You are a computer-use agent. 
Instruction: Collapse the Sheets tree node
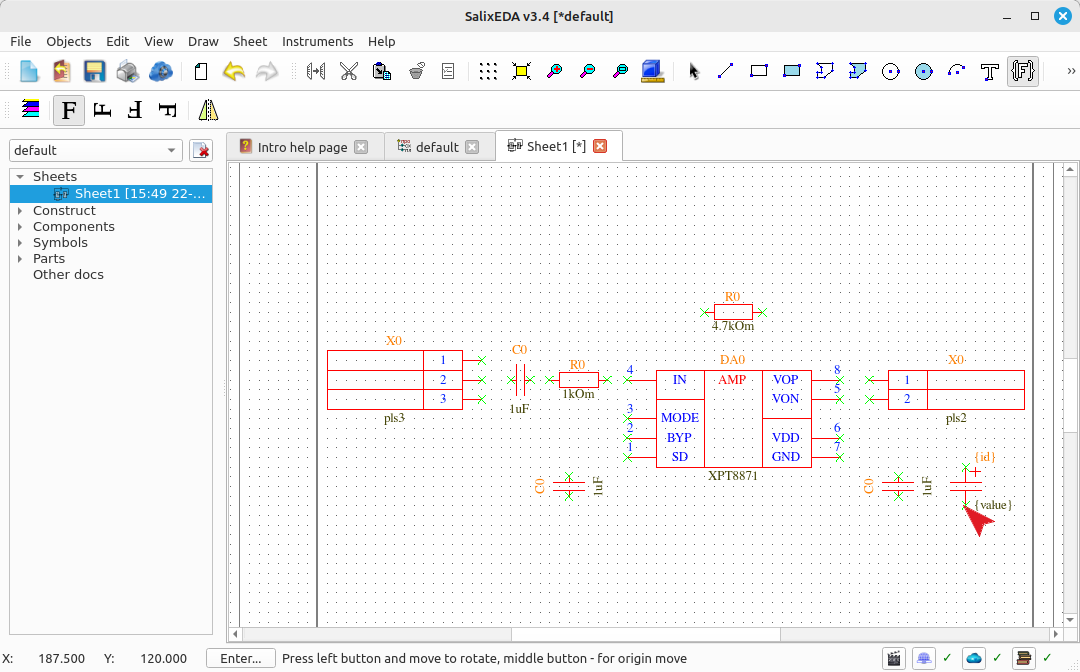(x=20, y=177)
